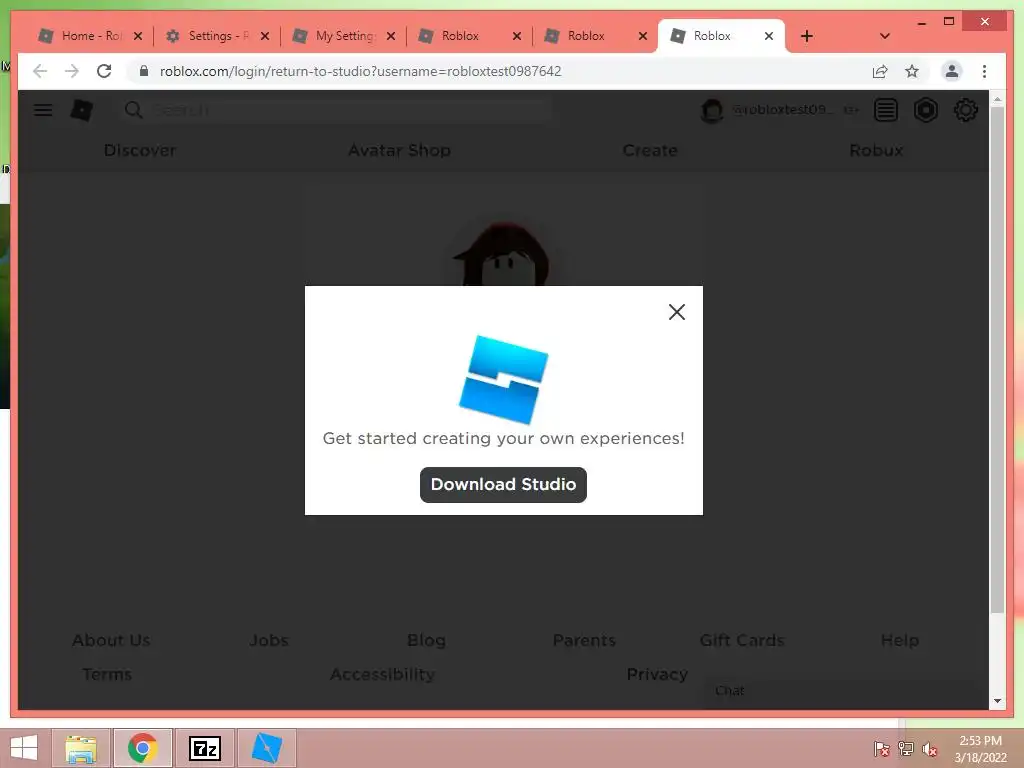Image resolution: width=1024 pixels, height=768 pixels.
Task: Click the Roblox logo in site header
Action: 82,110
